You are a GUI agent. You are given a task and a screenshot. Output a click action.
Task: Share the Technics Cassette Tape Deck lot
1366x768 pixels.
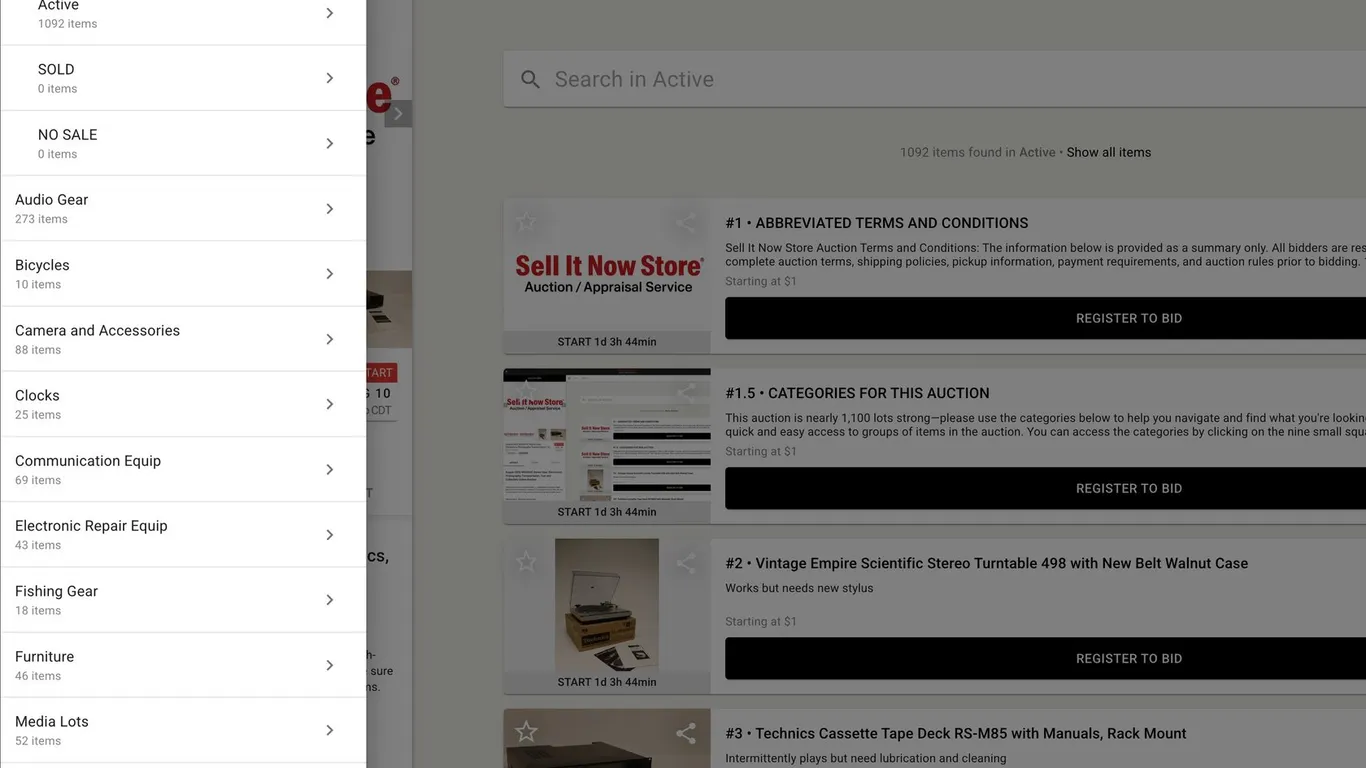pyautogui.click(x=686, y=733)
